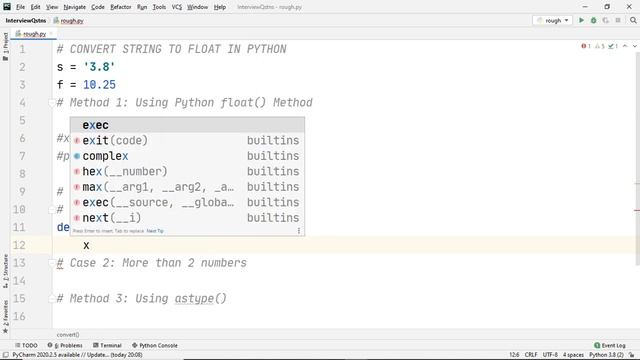Open 4 spaces indent settings
The width and height of the screenshot is (640, 360).
[x=573, y=355]
